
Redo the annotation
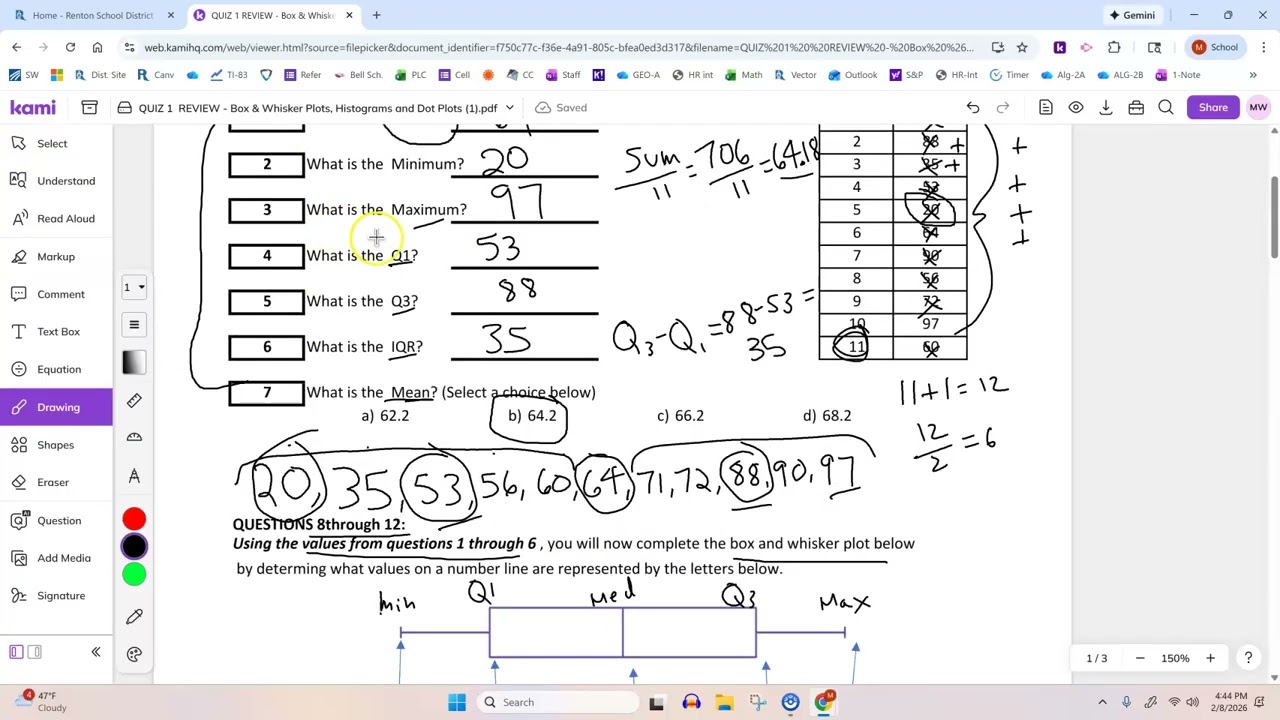(x=1002, y=107)
